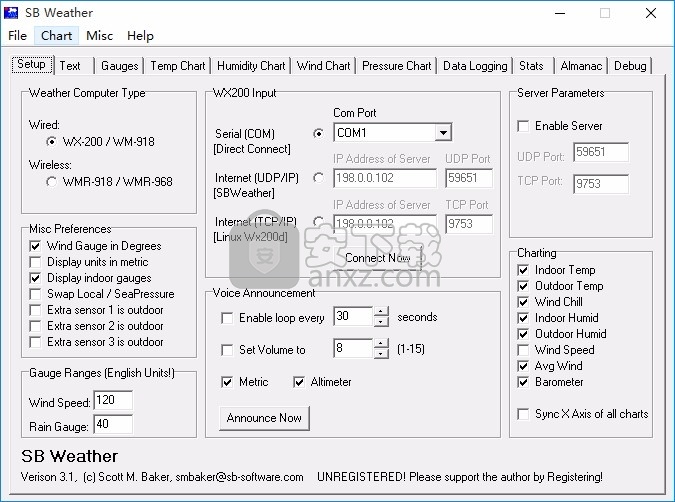The width and height of the screenshot is (675, 502).
Task: Toggle Indoor Temp charting checkbox
Action: (x=523, y=270)
